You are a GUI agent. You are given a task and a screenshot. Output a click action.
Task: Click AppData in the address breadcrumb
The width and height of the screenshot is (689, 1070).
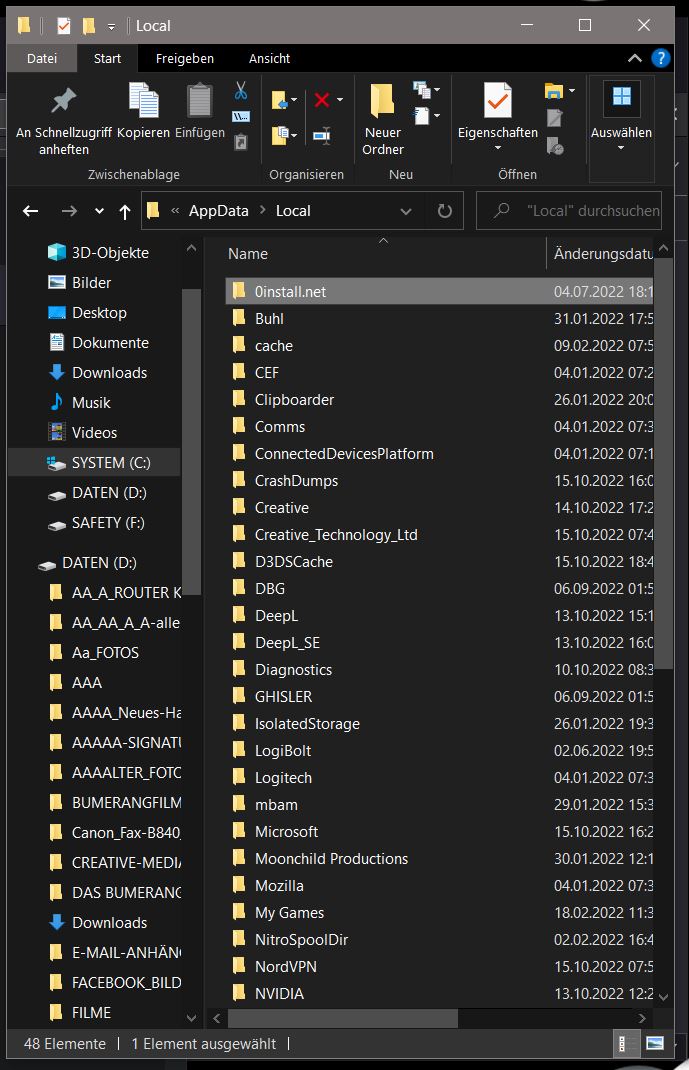(x=219, y=211)
